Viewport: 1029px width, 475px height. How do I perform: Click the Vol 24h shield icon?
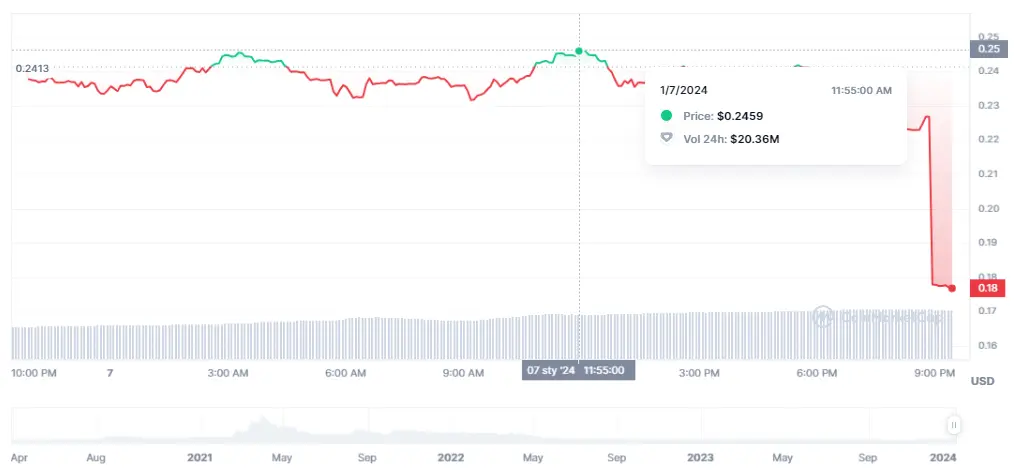[x=667, y=138]
